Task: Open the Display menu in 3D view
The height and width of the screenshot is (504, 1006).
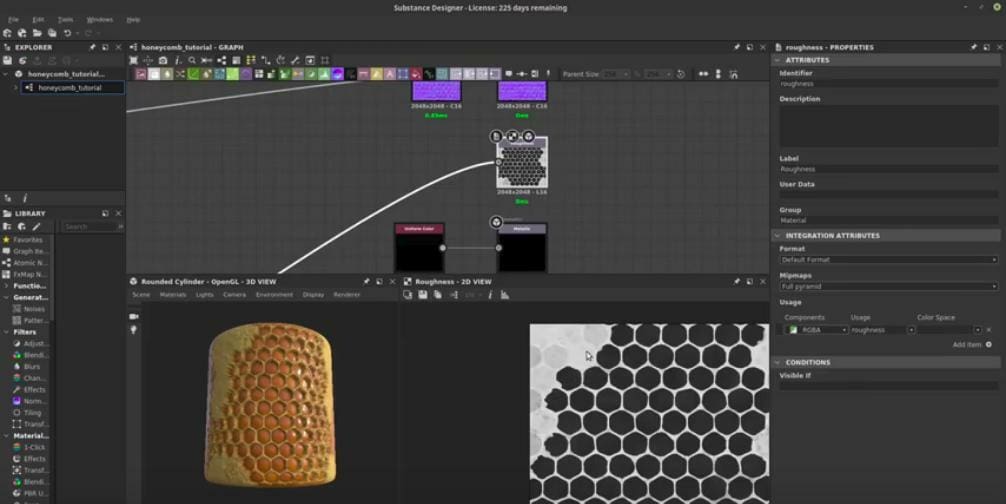Action: 313,295
